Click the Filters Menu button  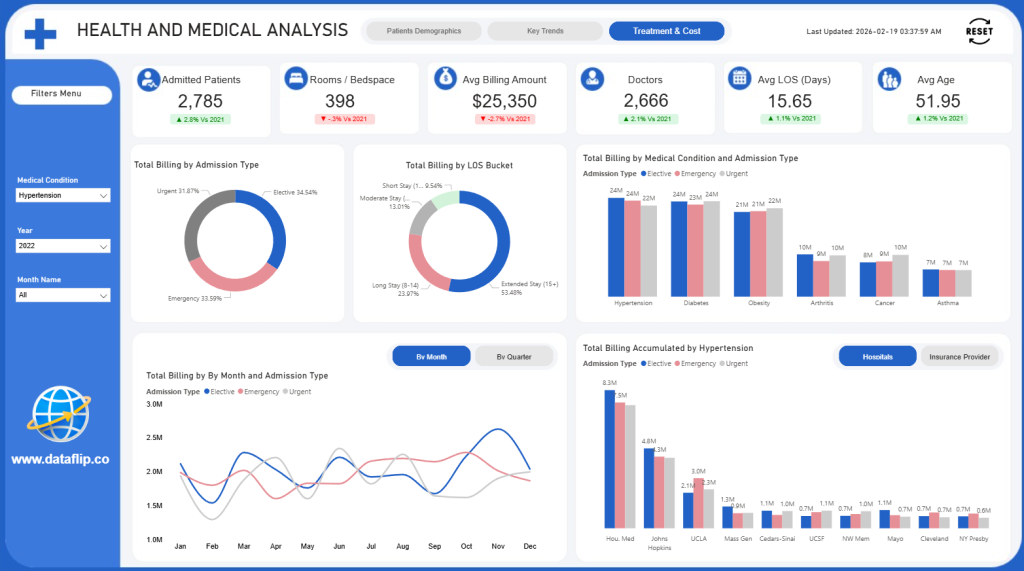pyautogui.click(x=62, y=94)
